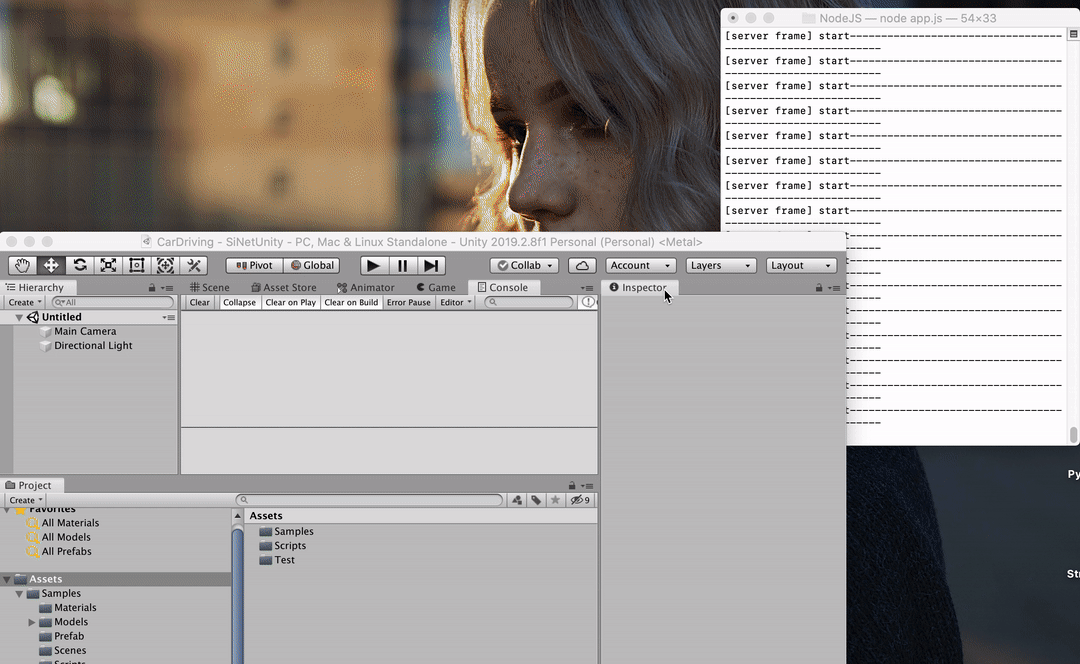Toggle Pivot handle position
The image size is (1080, 664).
(x=254, y=265)
